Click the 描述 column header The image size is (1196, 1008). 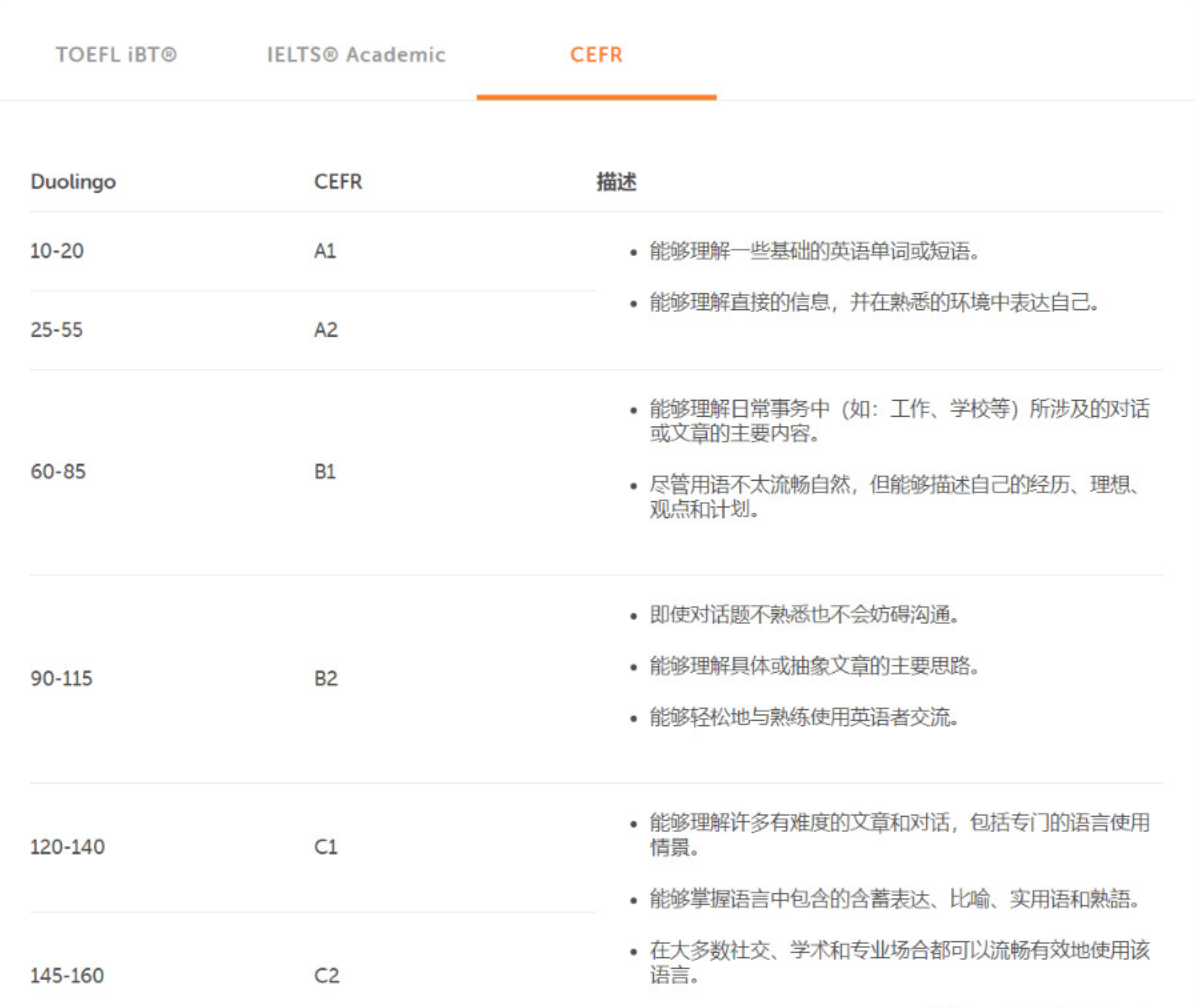[616, 183]
